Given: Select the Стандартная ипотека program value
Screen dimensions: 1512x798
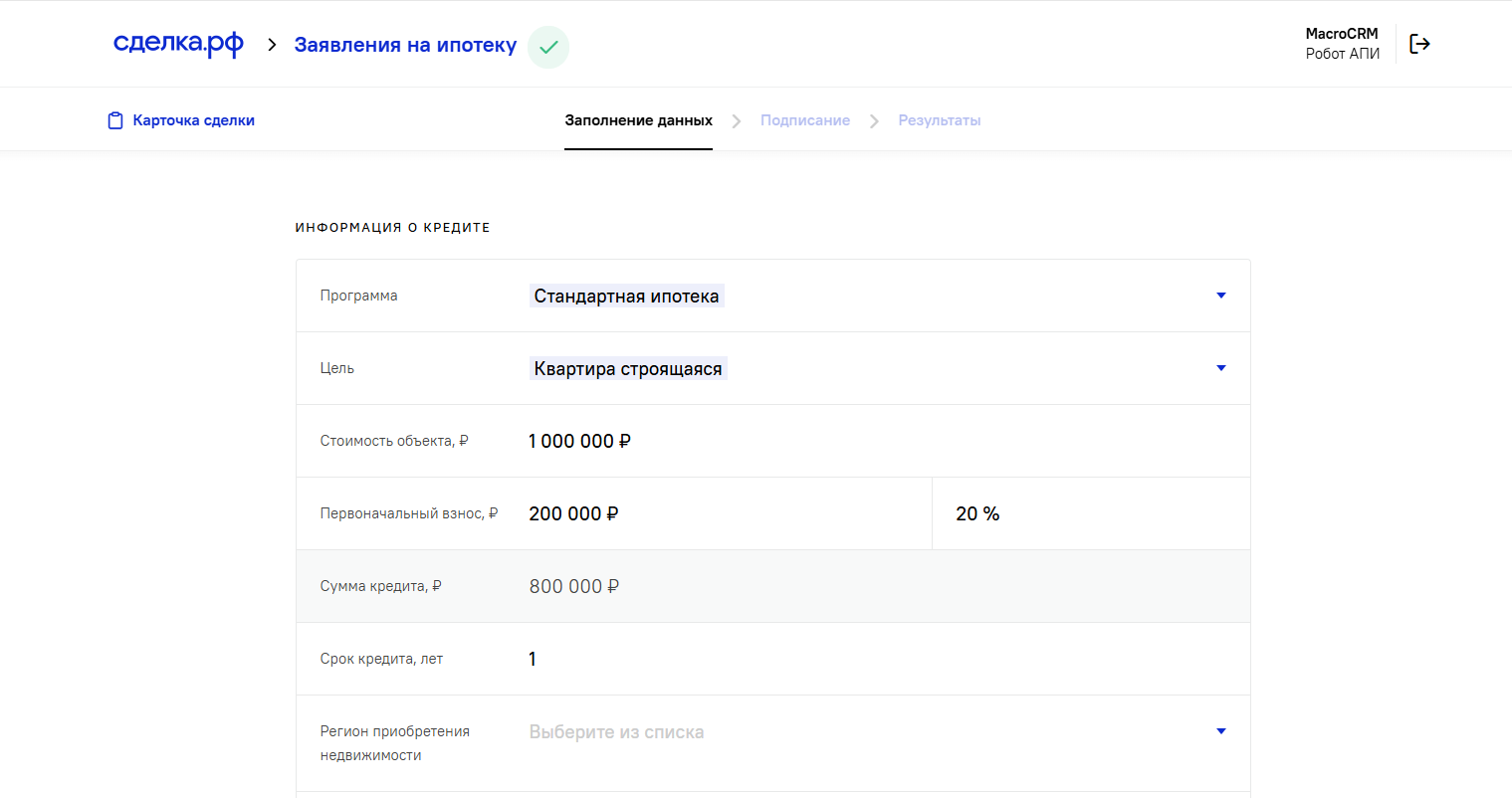Looking at the screenshot, I should [x=626, y=296].
